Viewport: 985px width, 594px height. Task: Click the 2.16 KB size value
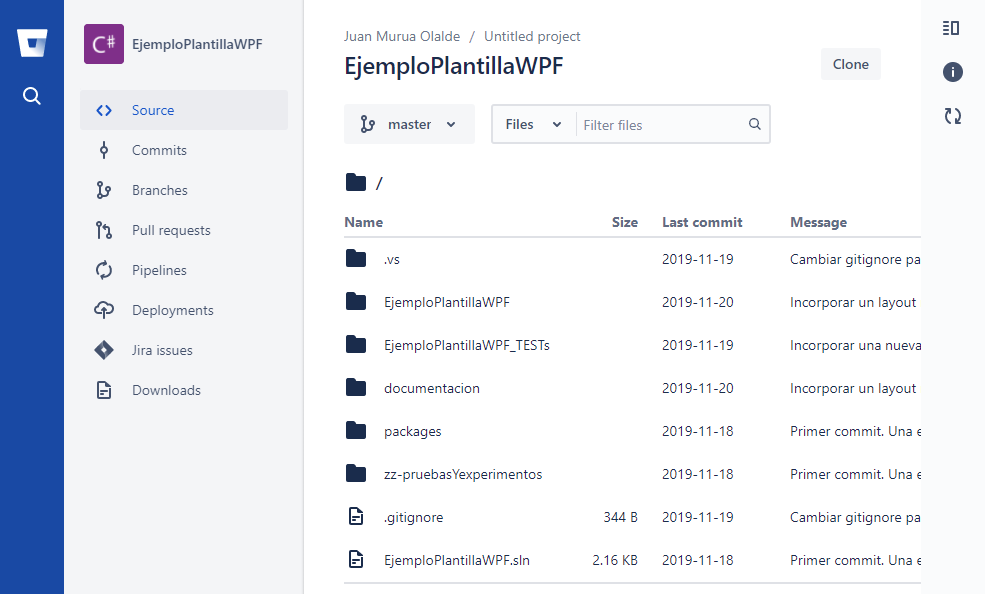coord(615,560)
